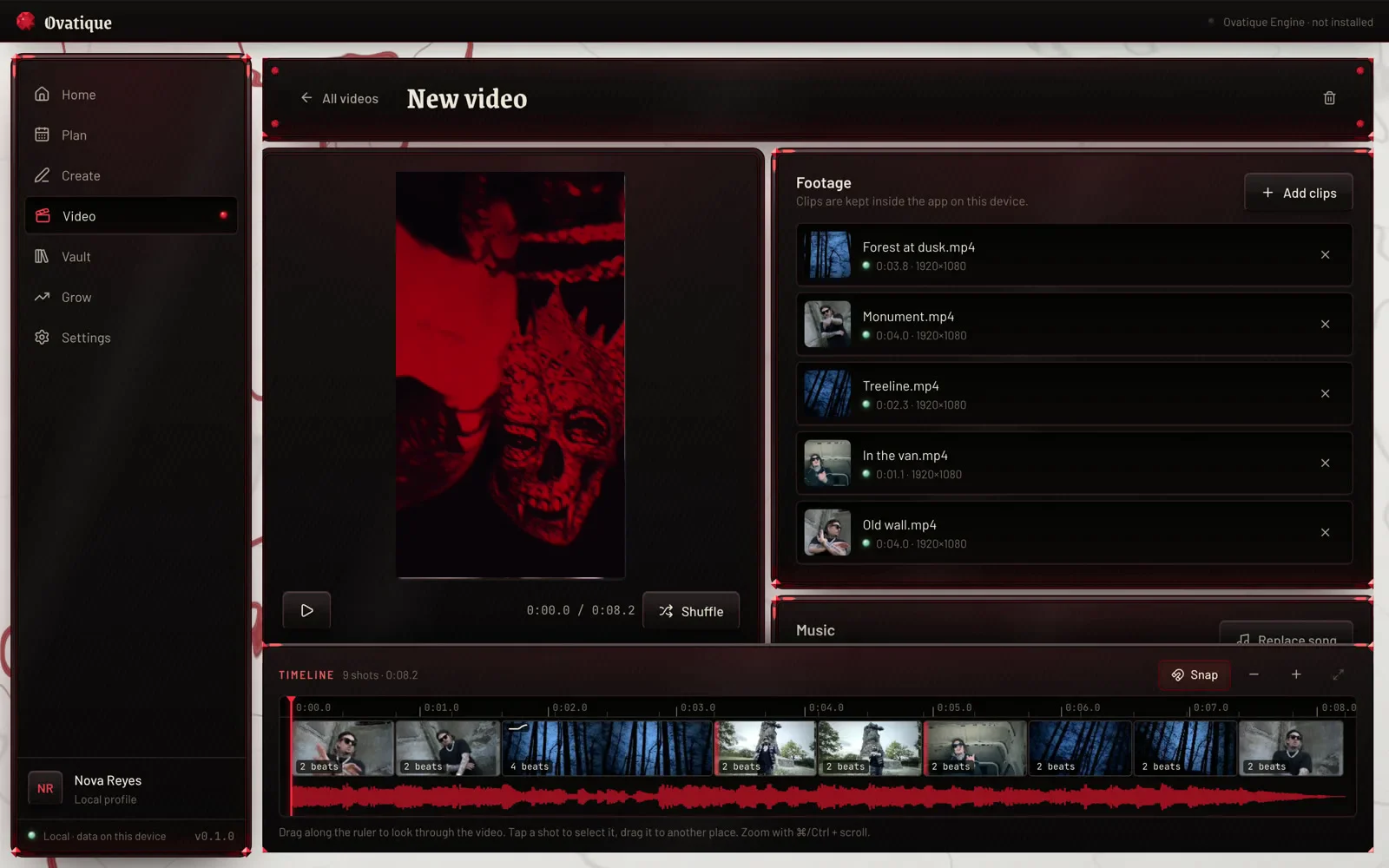This screenshot has height=868, width=1389.
Task: Open the Grow section
Action: point(131,297)
